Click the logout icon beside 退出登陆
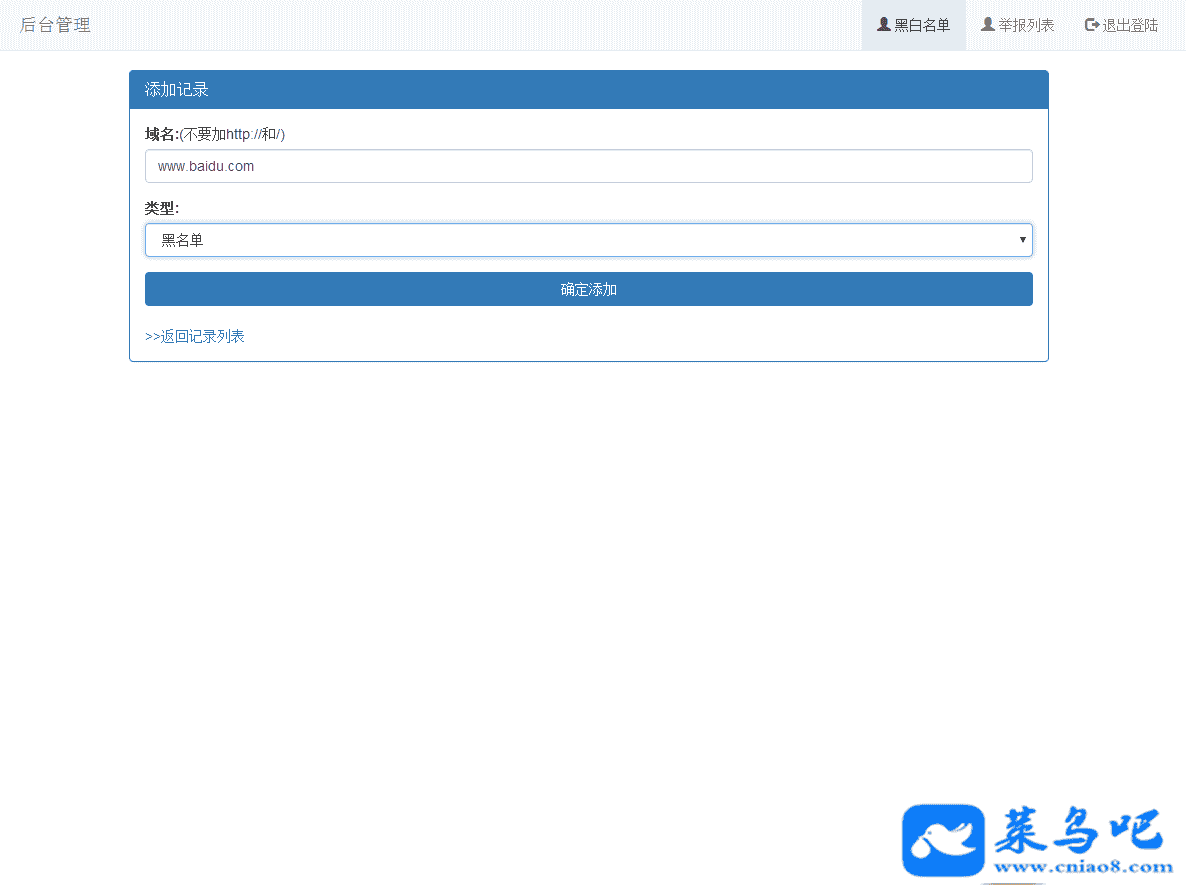Image resolution: width=1186 pixels, height=888 pixels. click(x=1092, y=25)
